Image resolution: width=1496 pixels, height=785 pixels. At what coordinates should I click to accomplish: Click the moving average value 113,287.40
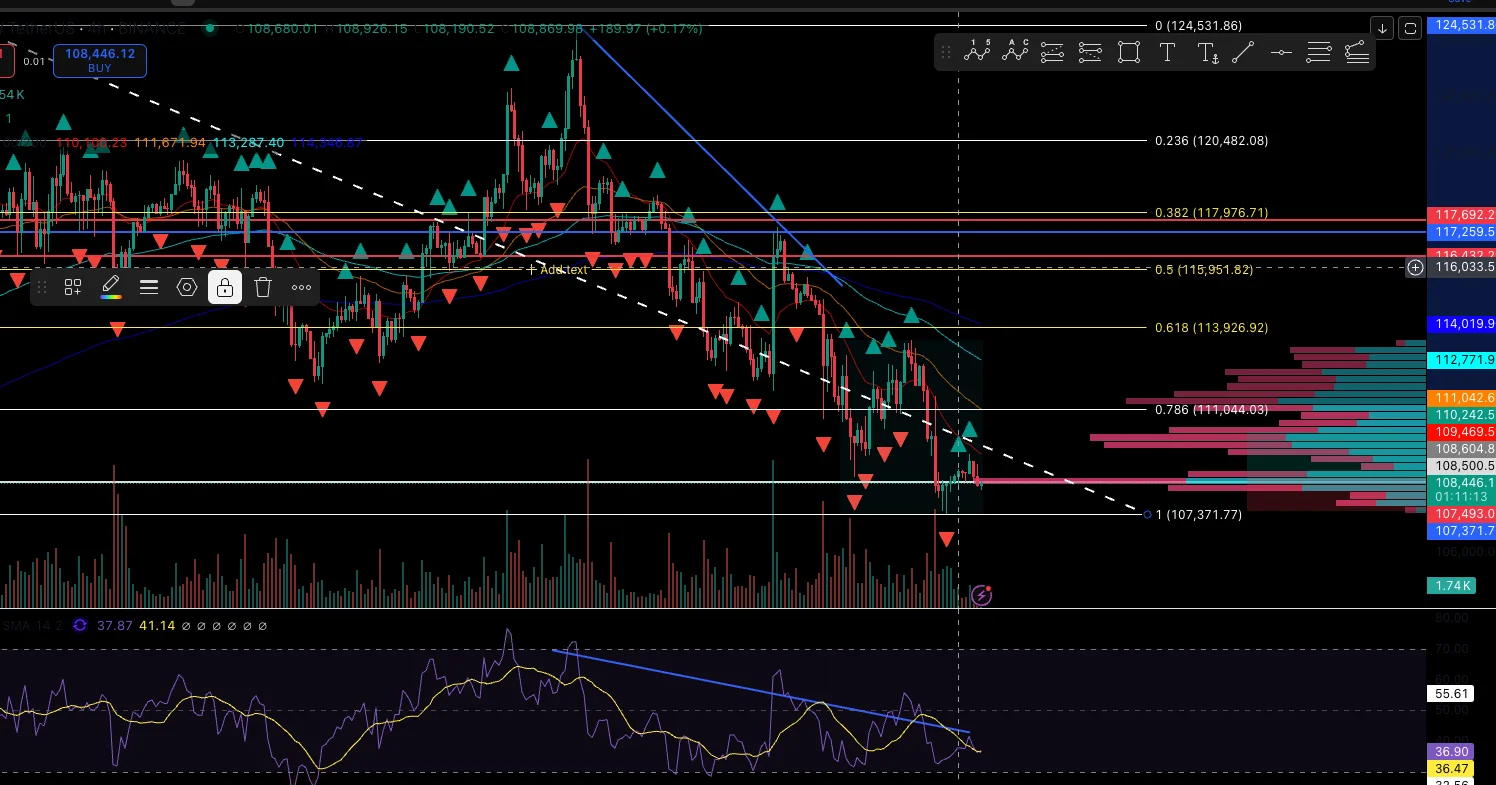click(248, 144)
